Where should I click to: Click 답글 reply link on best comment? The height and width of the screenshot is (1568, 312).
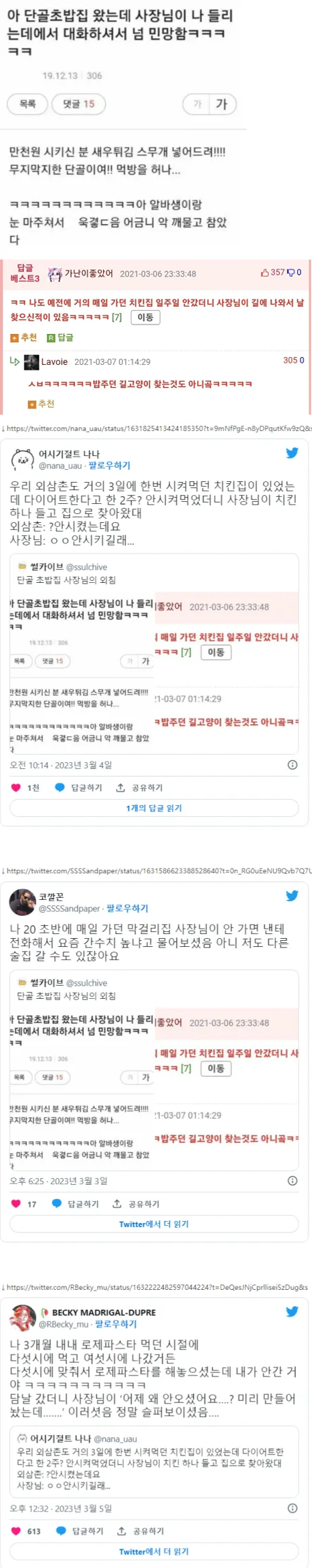pyautogui.click(x=60, y=337)
